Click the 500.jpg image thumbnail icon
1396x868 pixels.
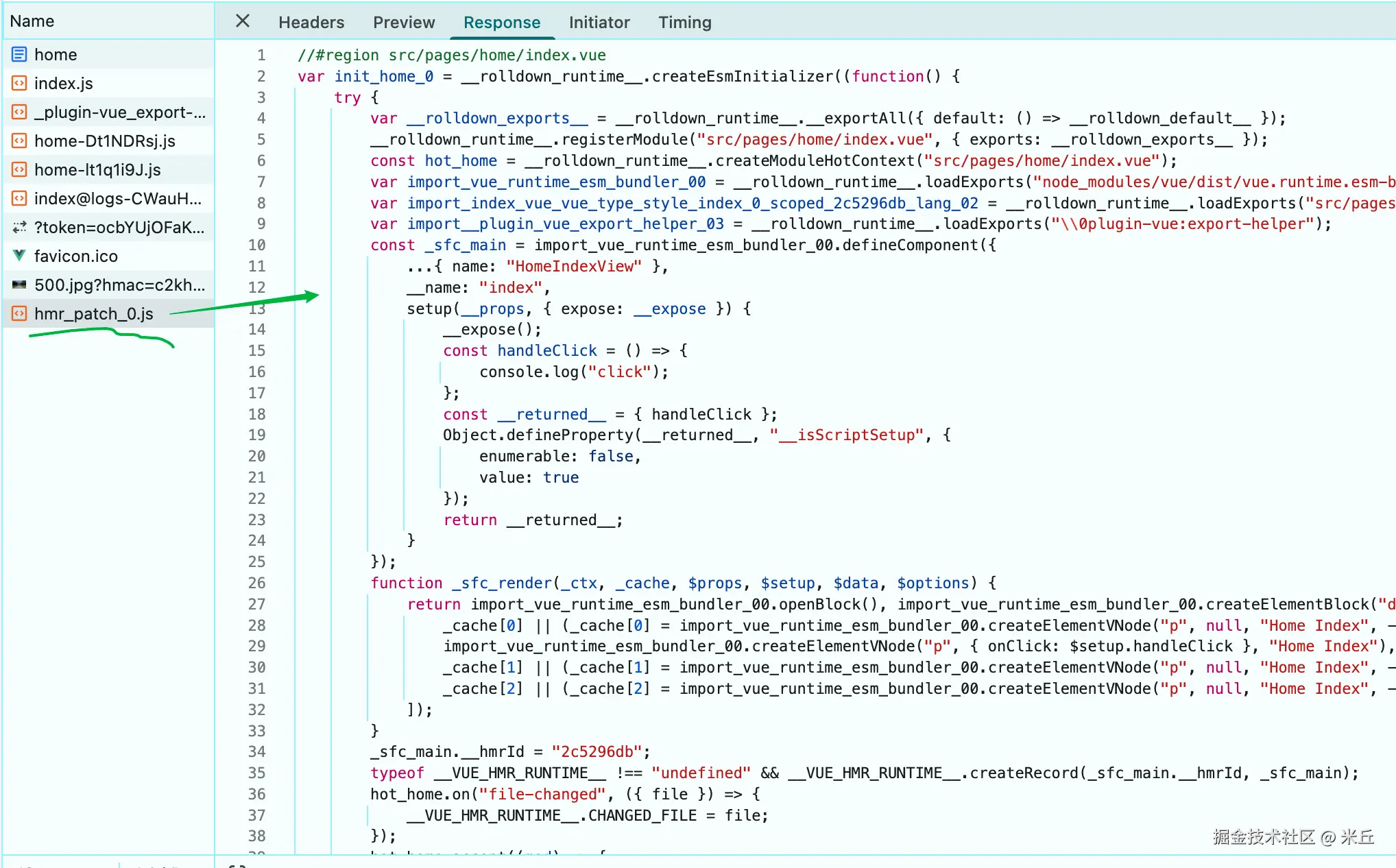(x=19, y=285)
